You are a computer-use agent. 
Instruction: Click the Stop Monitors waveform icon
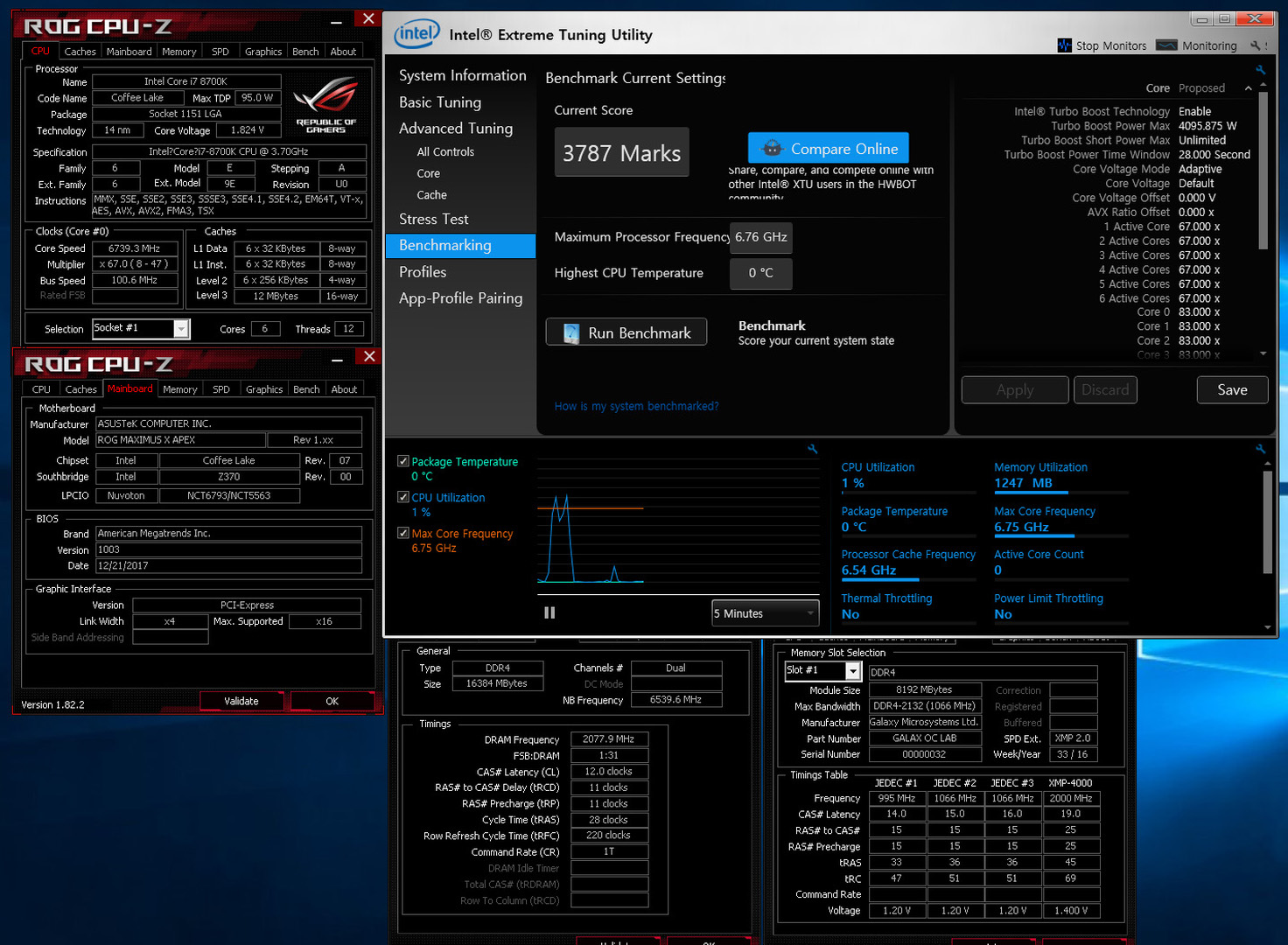point(1064,45)
